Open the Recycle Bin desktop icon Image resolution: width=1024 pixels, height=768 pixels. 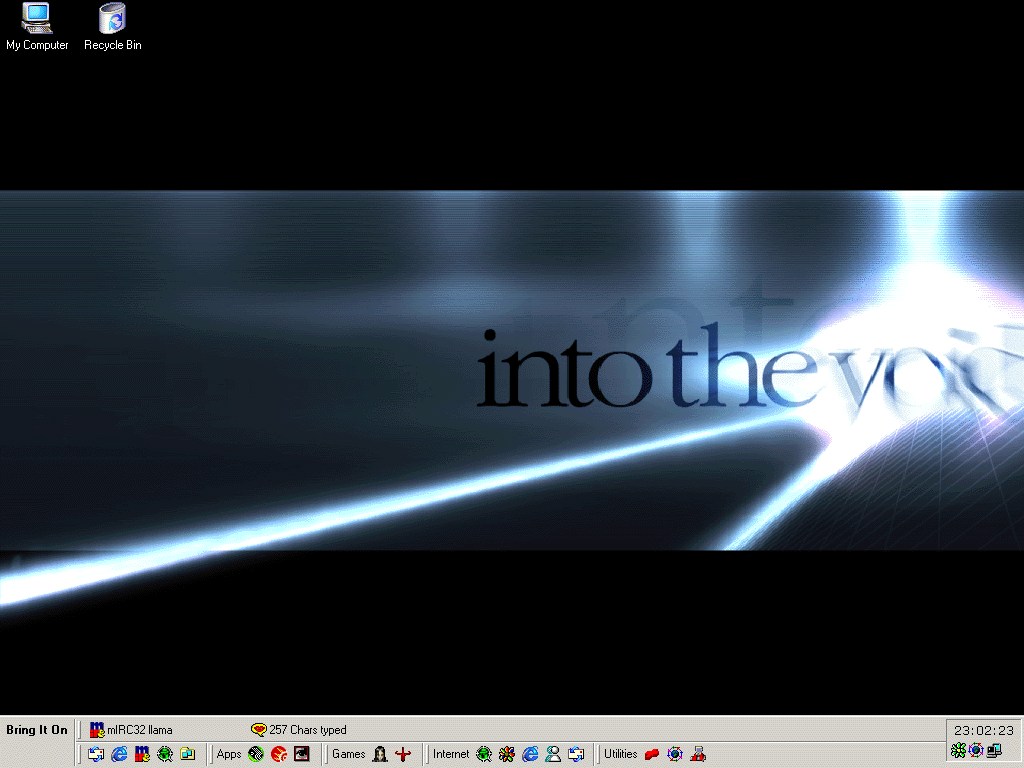coord(112,26)
